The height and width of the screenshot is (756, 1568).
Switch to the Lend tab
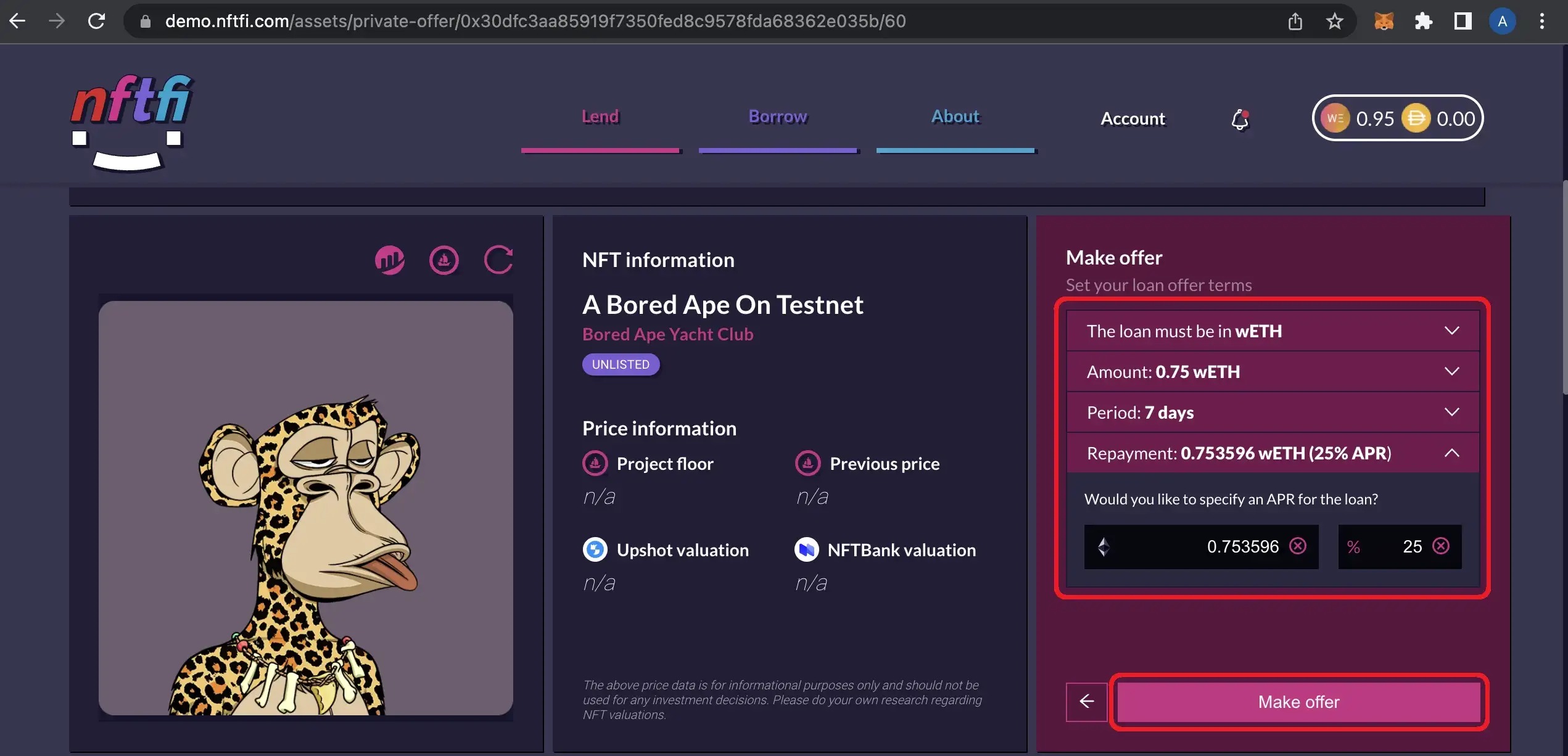pyautogui.click(x=600, y=117)
